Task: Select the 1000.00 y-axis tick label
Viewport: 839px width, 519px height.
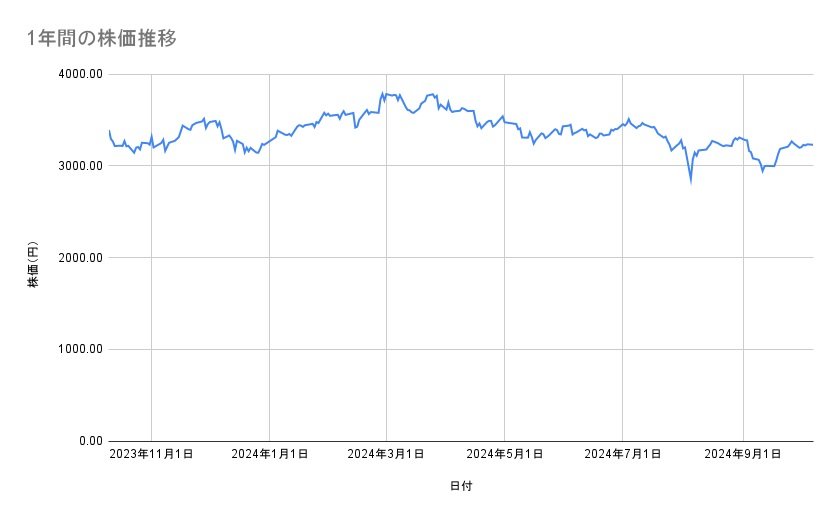Action: (79, 349)
